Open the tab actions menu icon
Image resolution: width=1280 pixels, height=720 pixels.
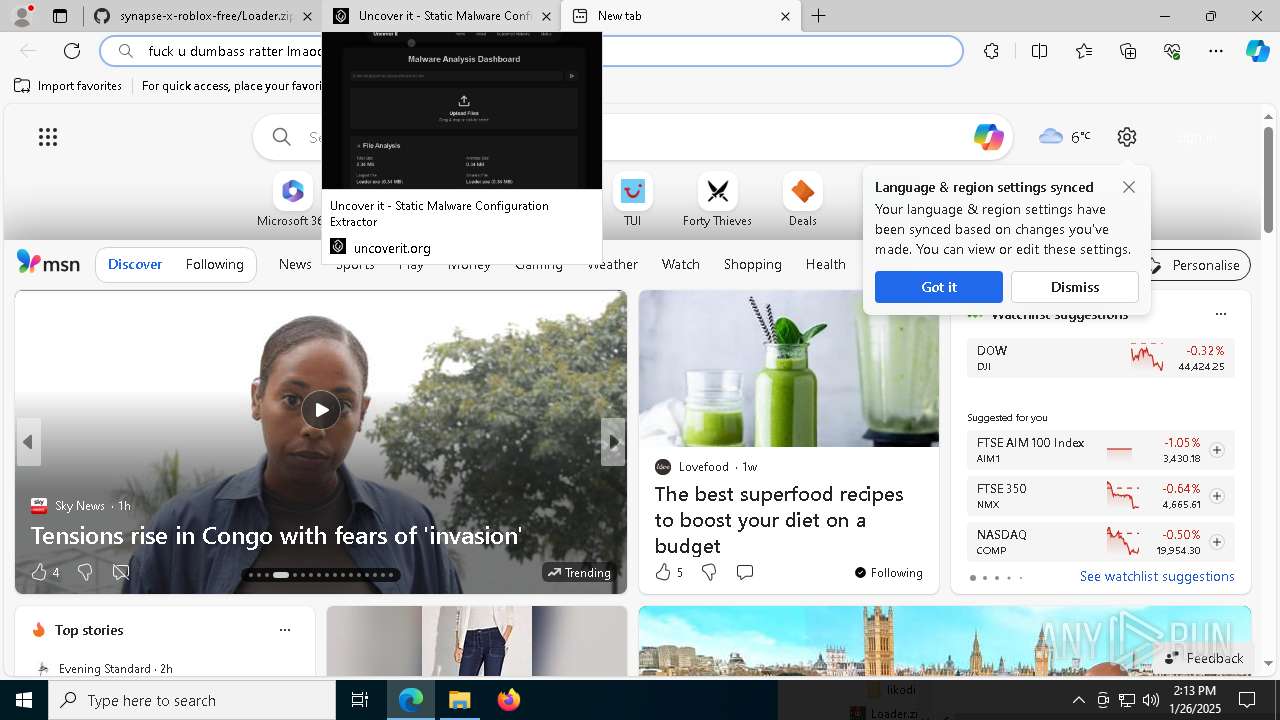tap(60, 16)
